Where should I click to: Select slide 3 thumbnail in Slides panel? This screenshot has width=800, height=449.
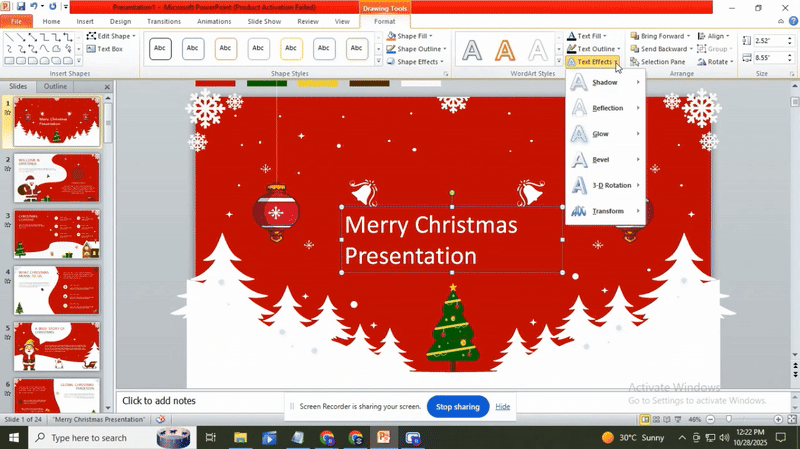[x=57, y=233]
